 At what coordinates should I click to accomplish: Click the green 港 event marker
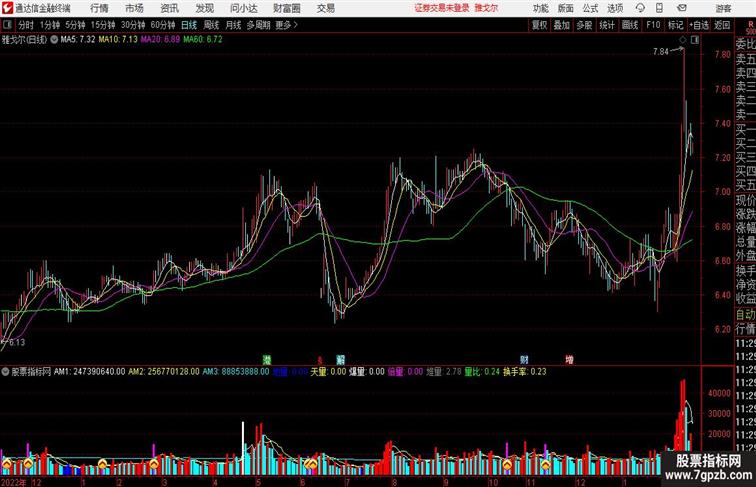[267, 360]
